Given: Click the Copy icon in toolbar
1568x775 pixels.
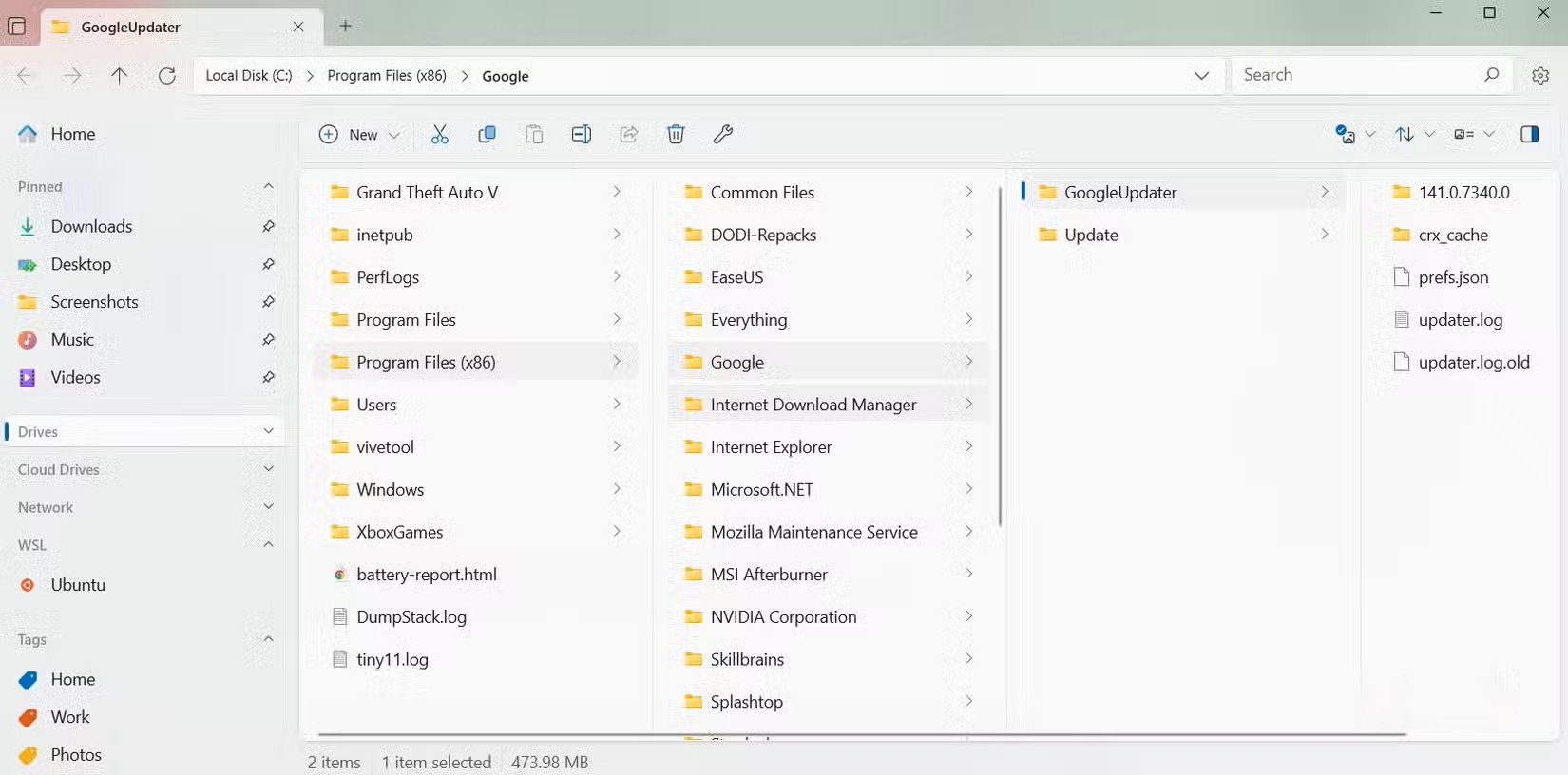Looking at the screenshot, I should click(487, 135).
